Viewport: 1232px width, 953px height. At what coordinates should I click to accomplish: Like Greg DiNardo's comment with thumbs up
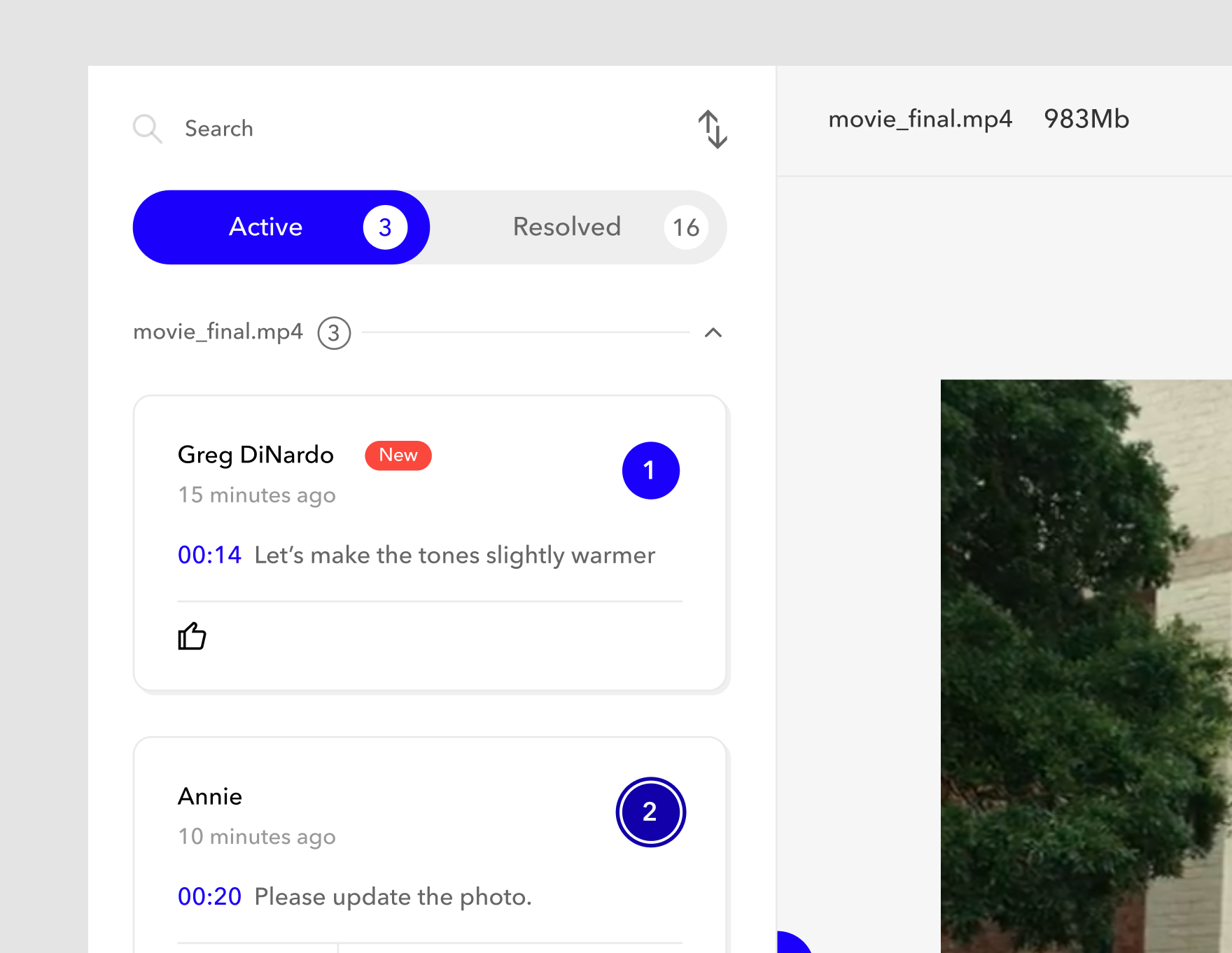192,635
